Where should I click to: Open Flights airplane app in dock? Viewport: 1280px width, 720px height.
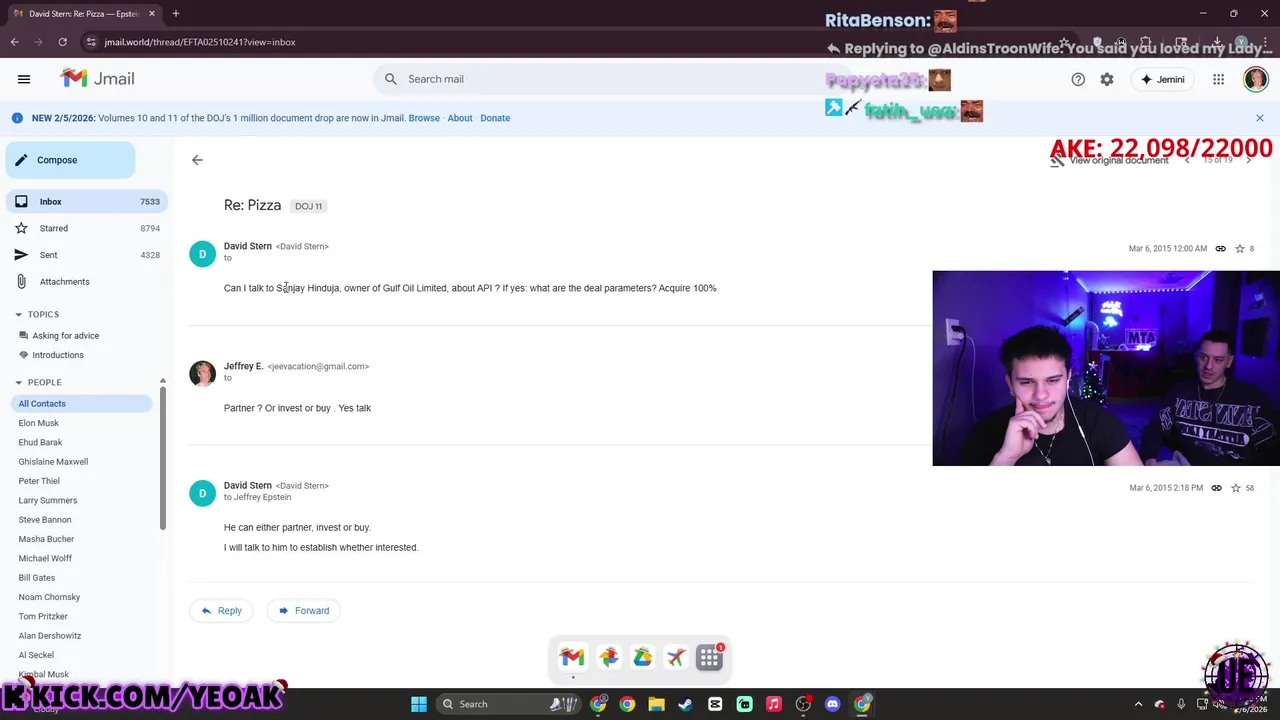(676, 657)
